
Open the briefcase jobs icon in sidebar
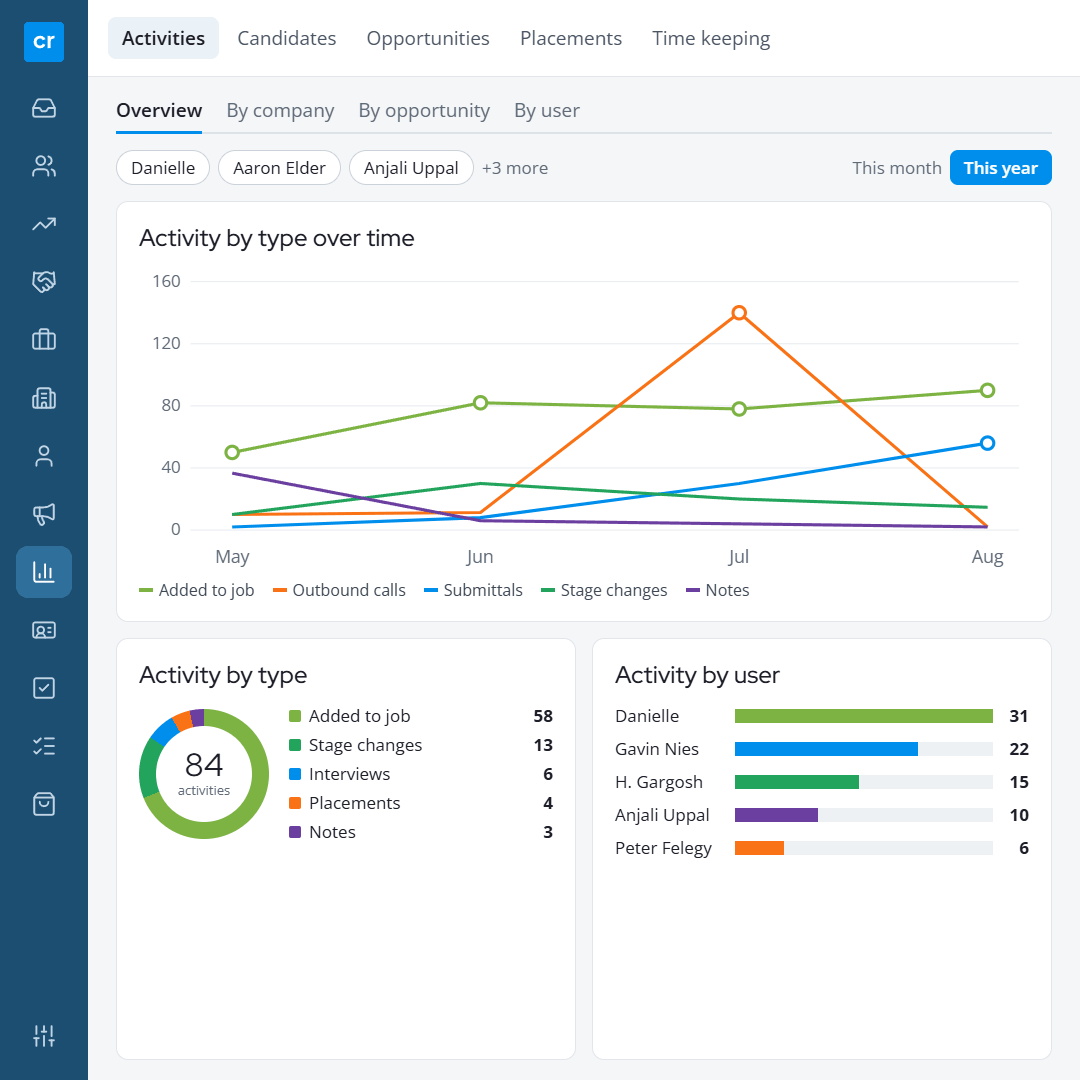click(43, 340)
